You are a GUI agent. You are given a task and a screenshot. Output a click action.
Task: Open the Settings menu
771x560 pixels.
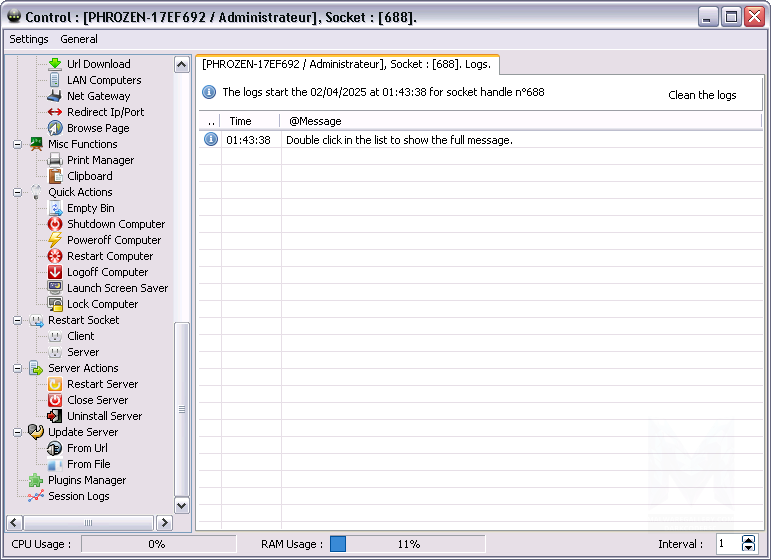[x=29, y=39]
